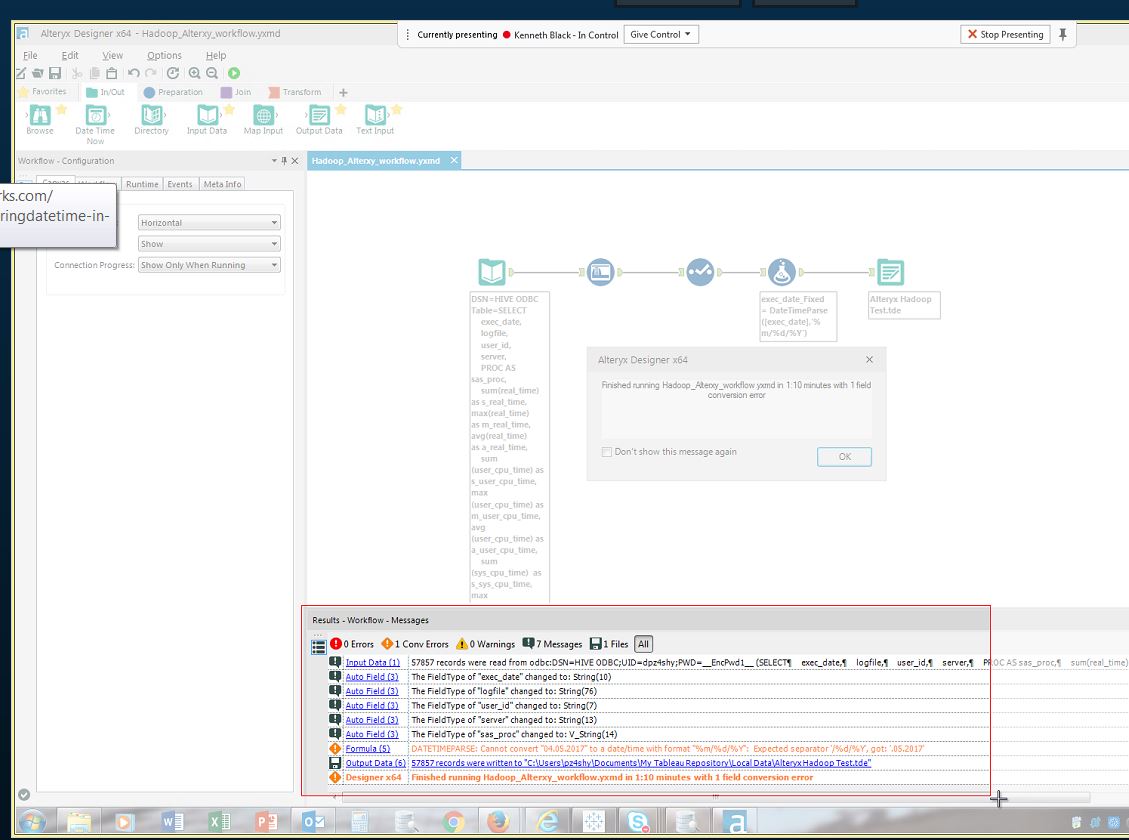Image resolution: width=1129 pixels, height=840 pixels.
Task: Click the Results panel horizontal scrollbar
Action: click(x=716, y=797)
